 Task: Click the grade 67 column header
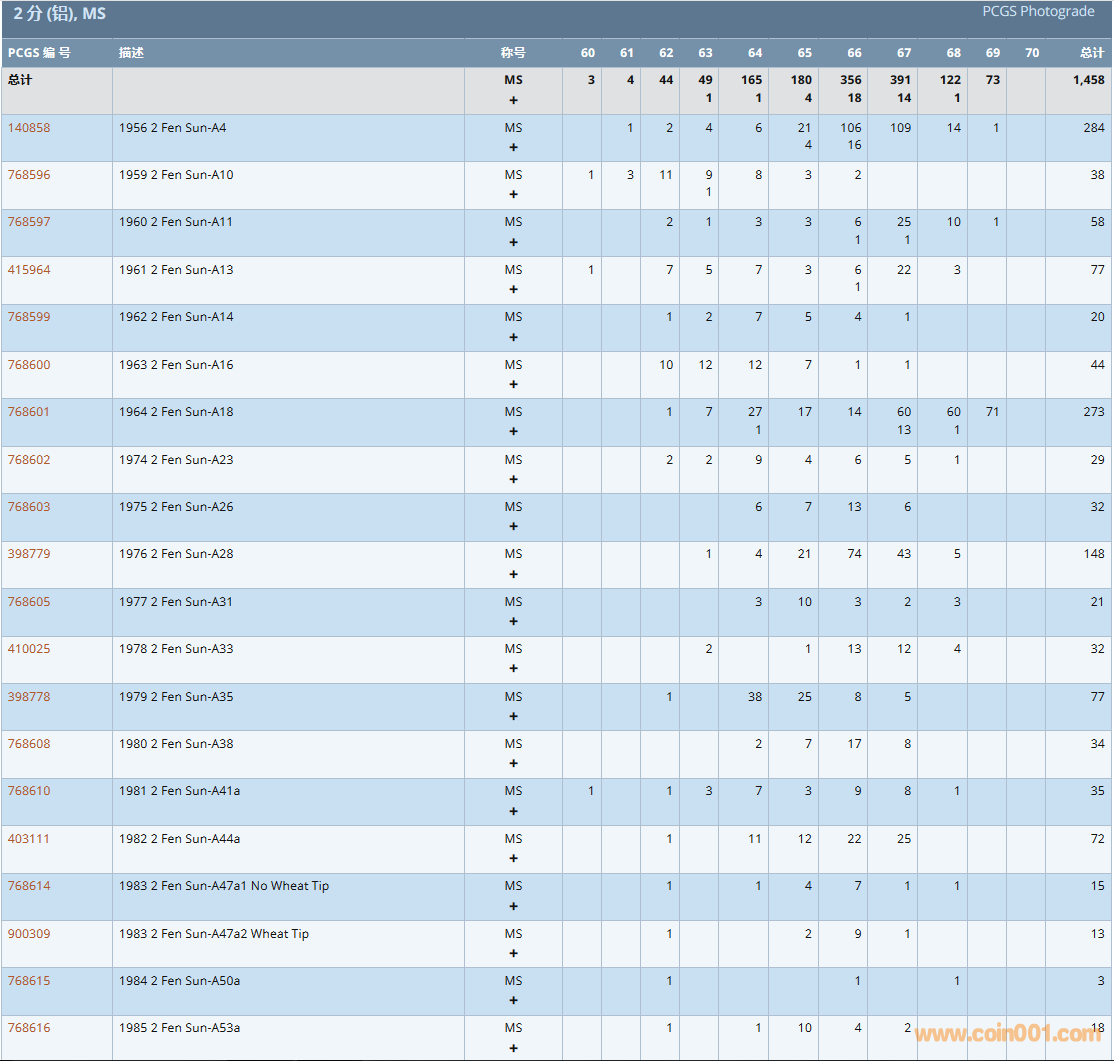click(904, 53)
